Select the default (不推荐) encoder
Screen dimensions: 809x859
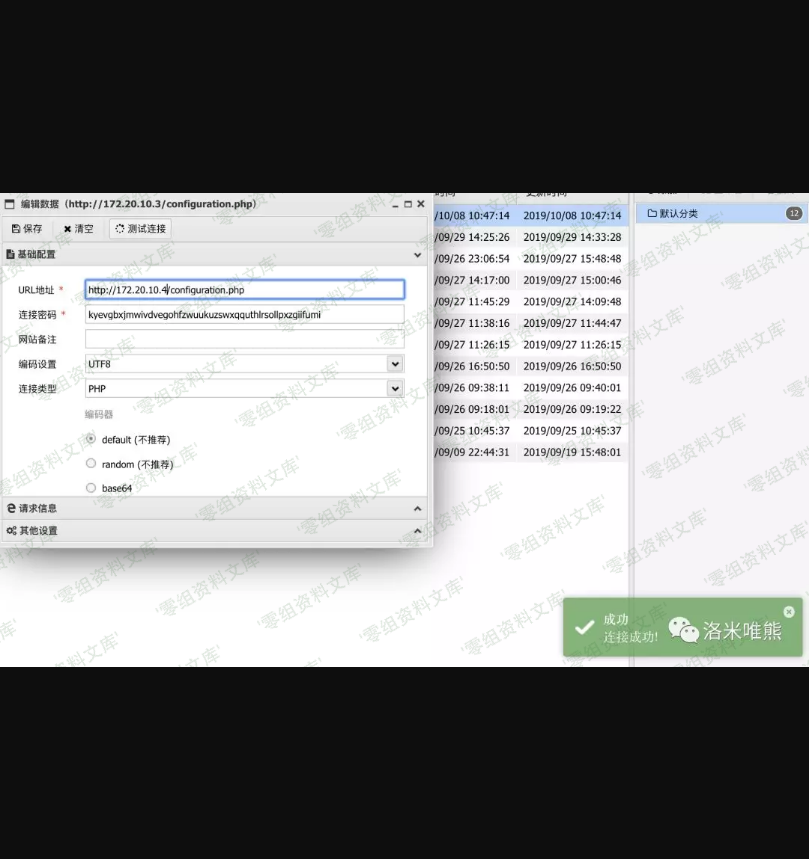[x=91, y=439]
